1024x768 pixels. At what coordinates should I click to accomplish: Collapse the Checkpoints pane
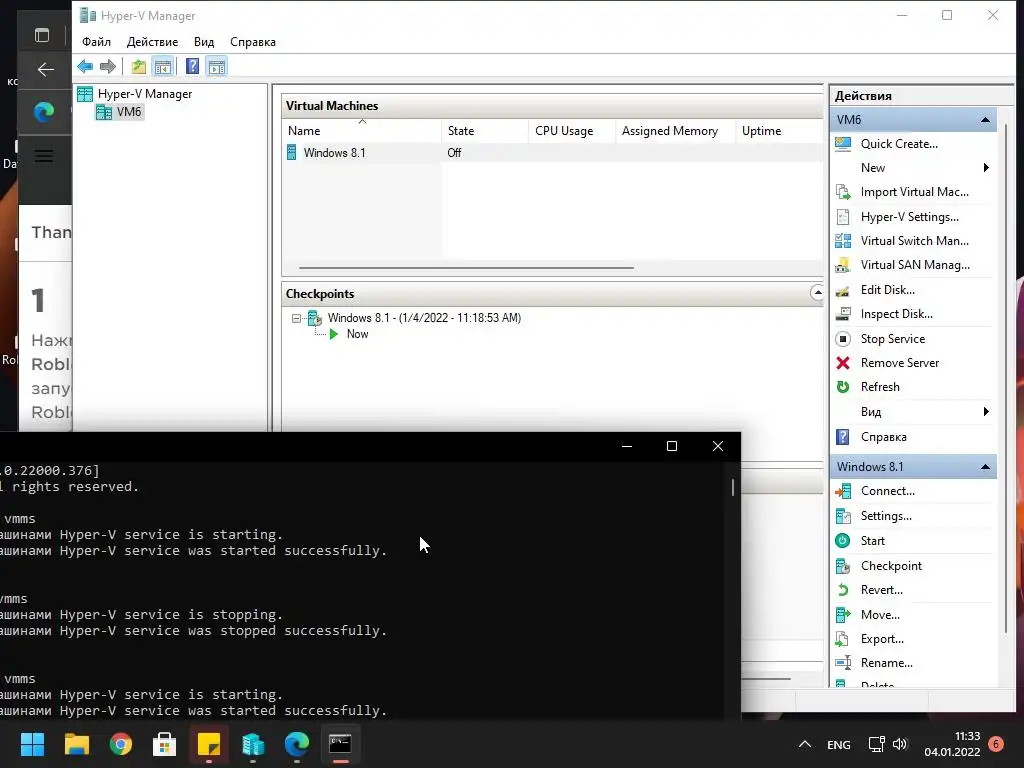coord(817,293)
